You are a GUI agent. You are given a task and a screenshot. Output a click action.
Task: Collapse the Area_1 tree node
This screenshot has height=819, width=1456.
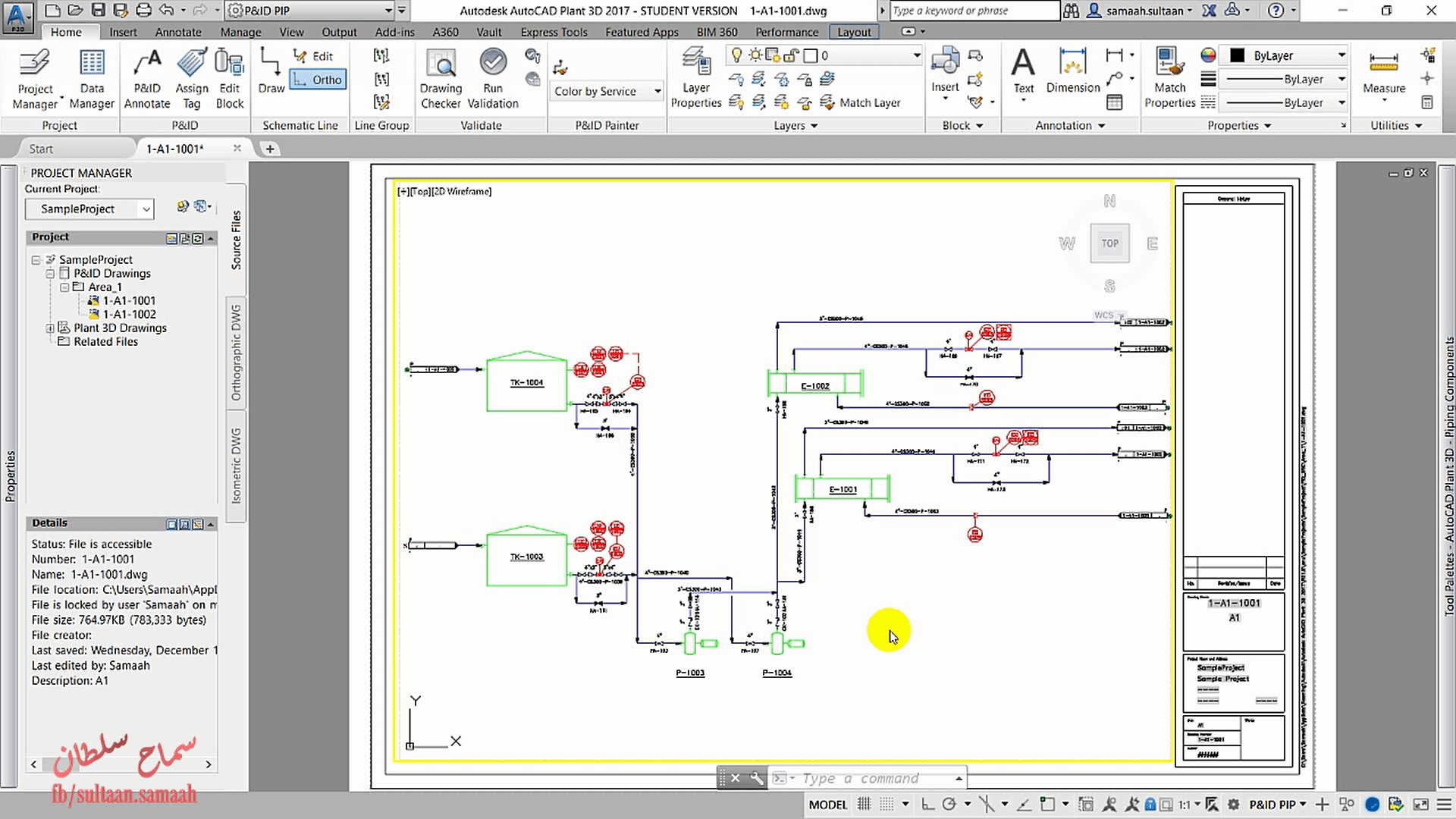pyautogui.click(x=64, y=287)
